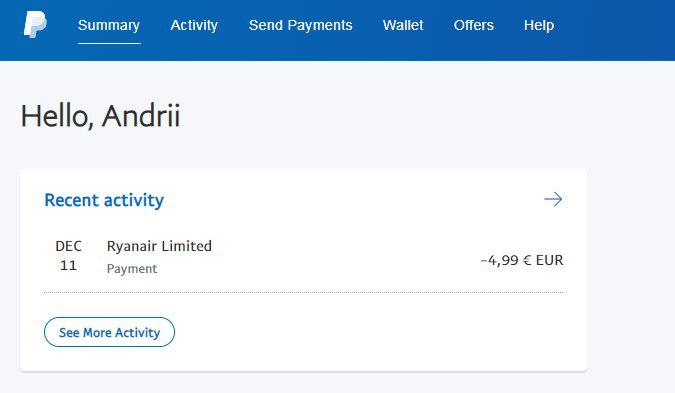The image size is (675, 393).
Task: Click the Payment type label under Ryanair
Action: coord(132,269)
